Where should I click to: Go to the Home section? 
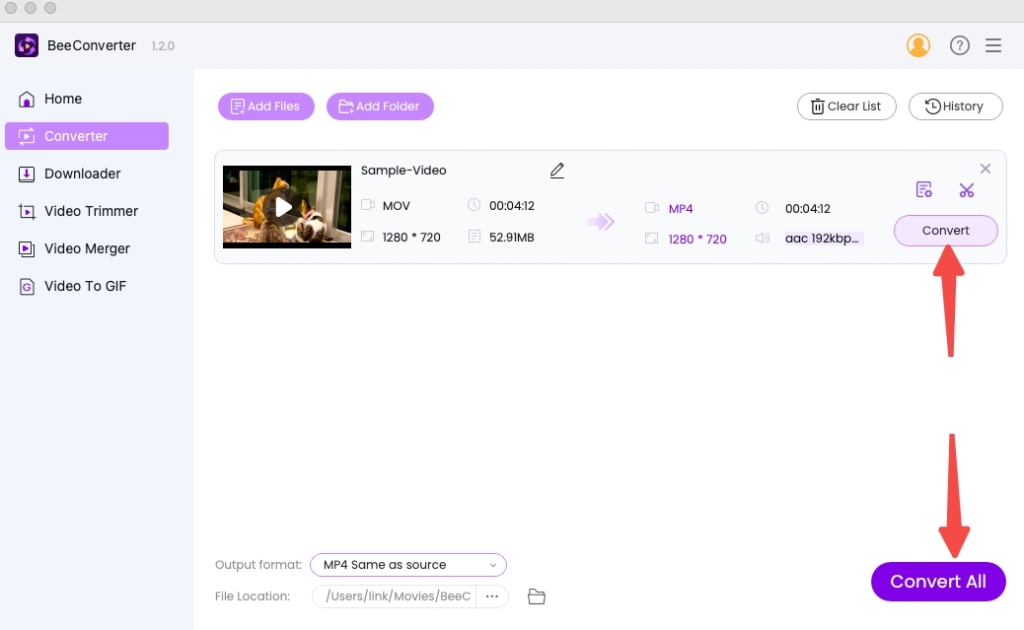click(64, 98)
